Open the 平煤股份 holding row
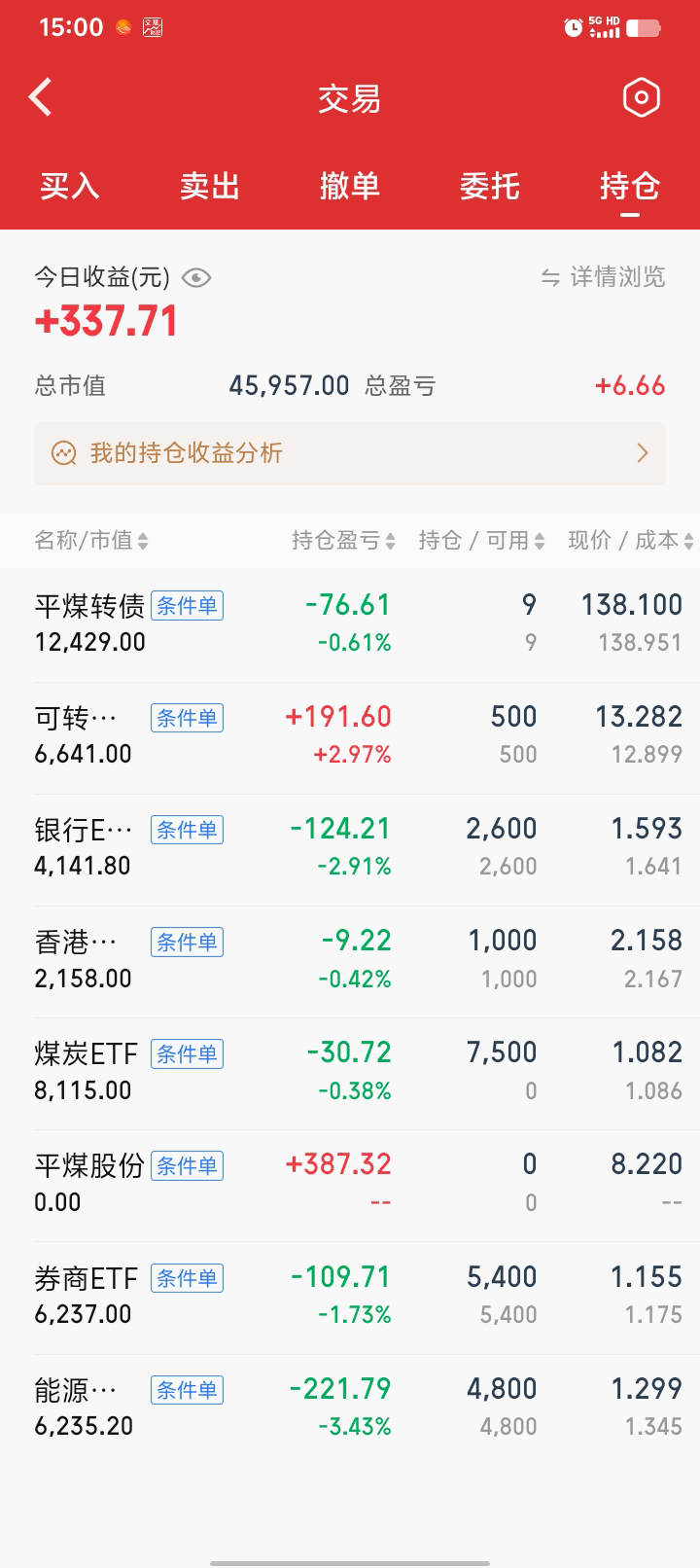The height and width of the screenshot is (1568, 700). click(x=350, y=1182)
